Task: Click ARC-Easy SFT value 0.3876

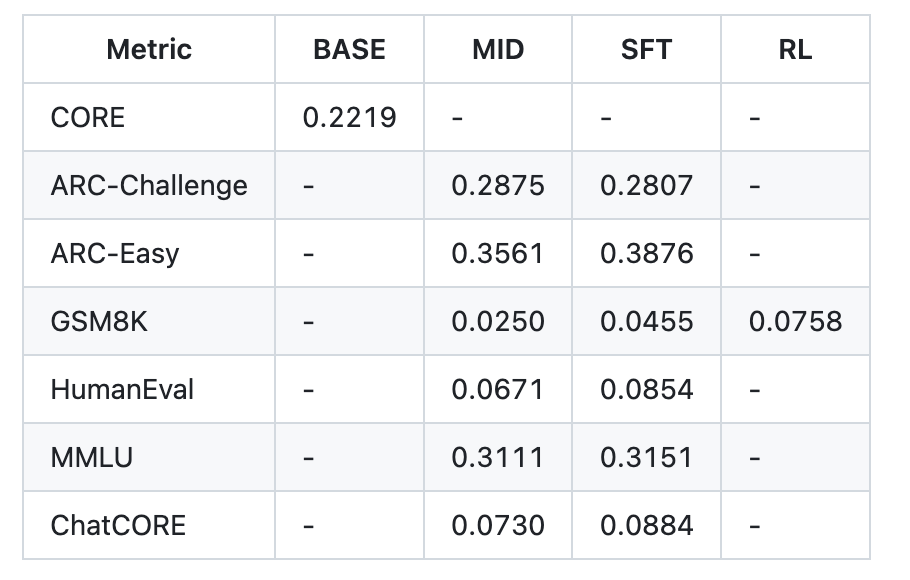Action: tap(646, 253)
